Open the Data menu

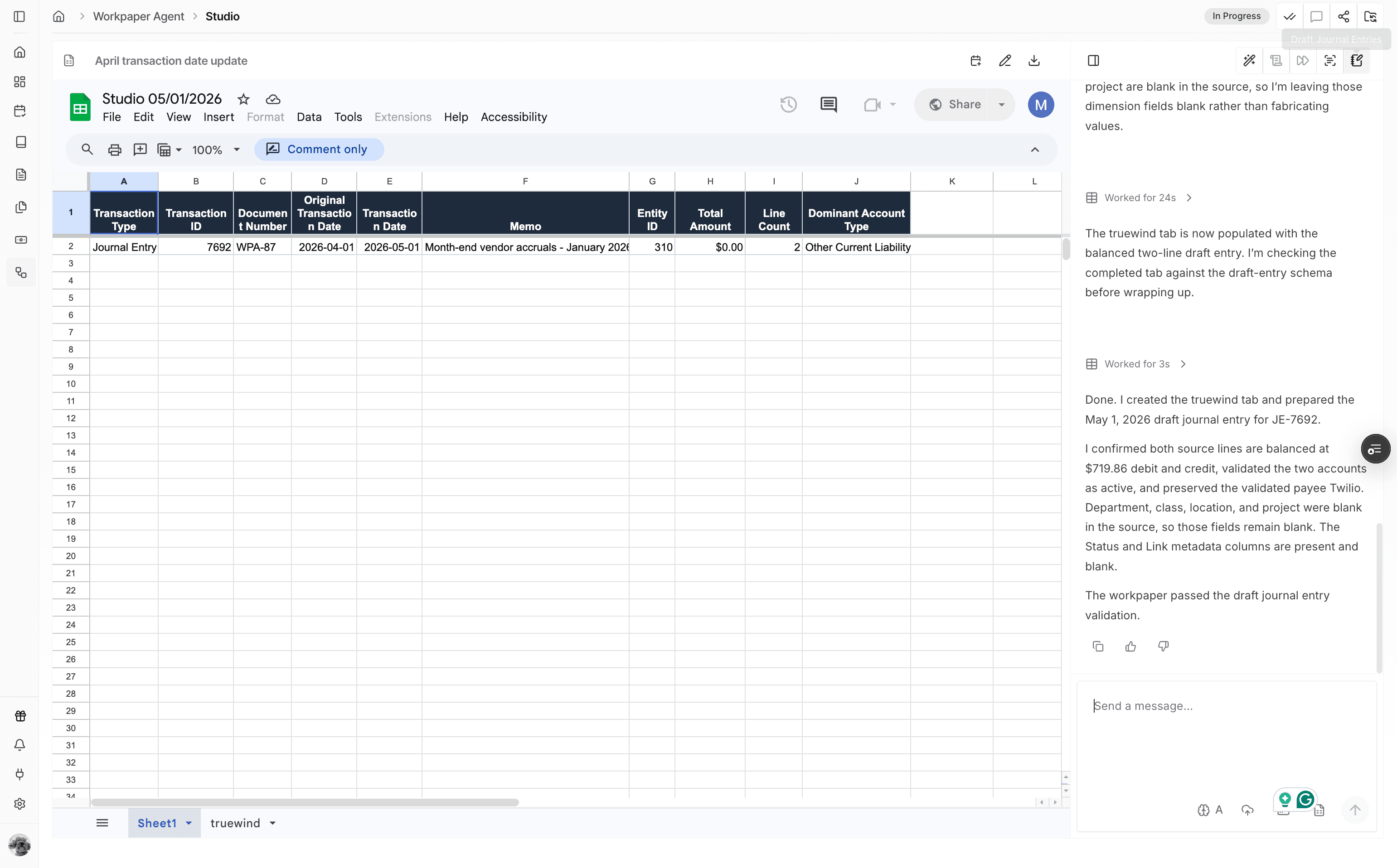click(x=309, y=117)
